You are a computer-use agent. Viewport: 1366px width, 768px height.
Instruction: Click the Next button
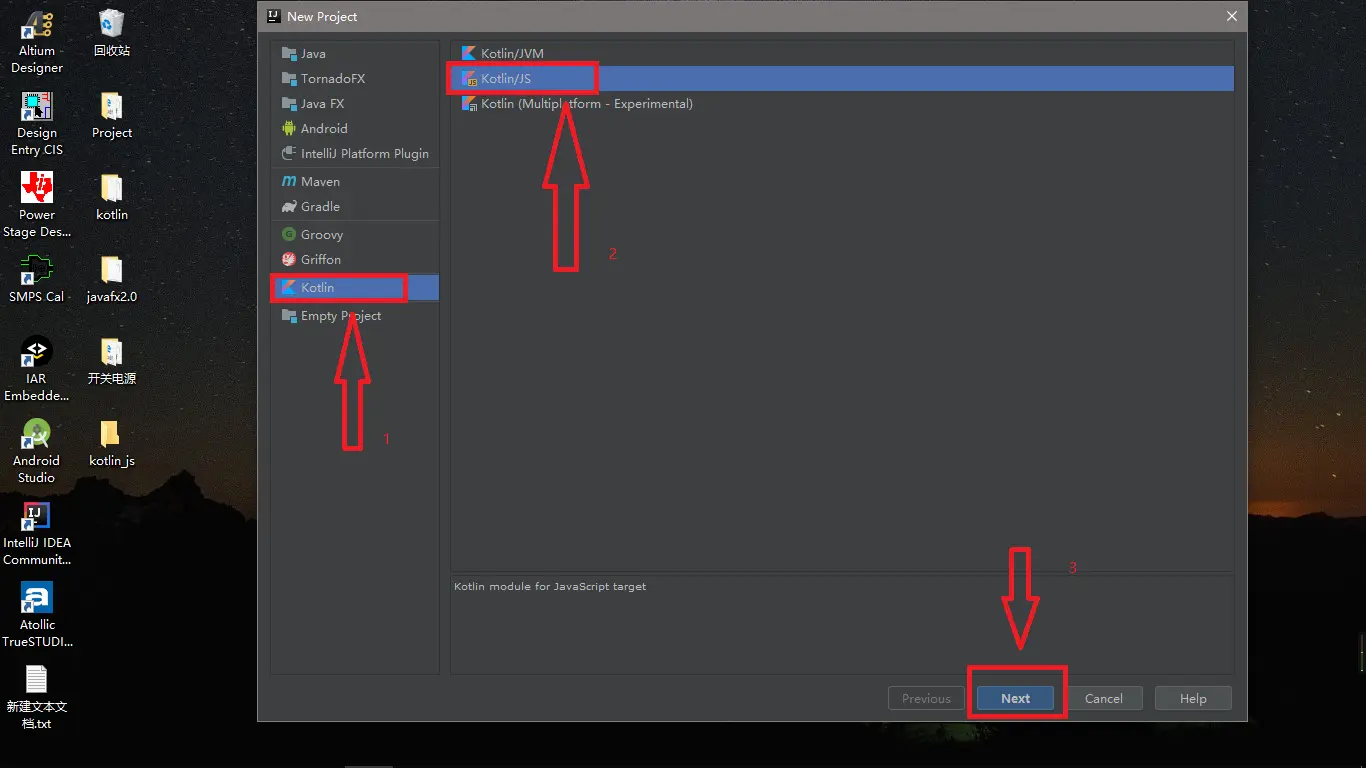pyautogui.click(x=1015, y=698)
